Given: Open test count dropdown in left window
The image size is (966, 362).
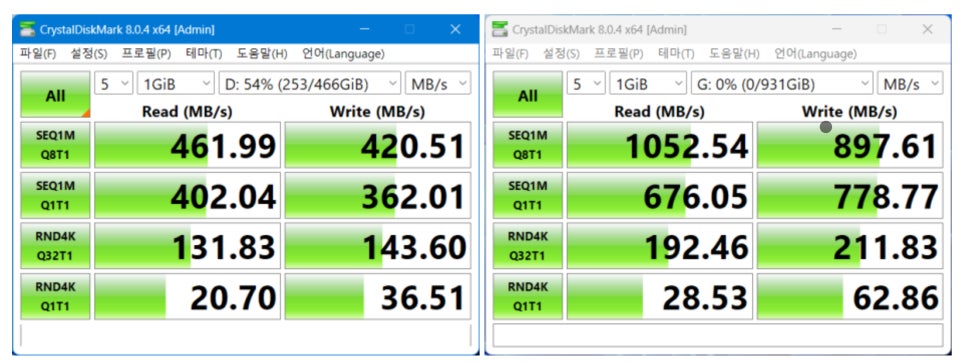Looking at the screenshot, I should pos(113,84).
